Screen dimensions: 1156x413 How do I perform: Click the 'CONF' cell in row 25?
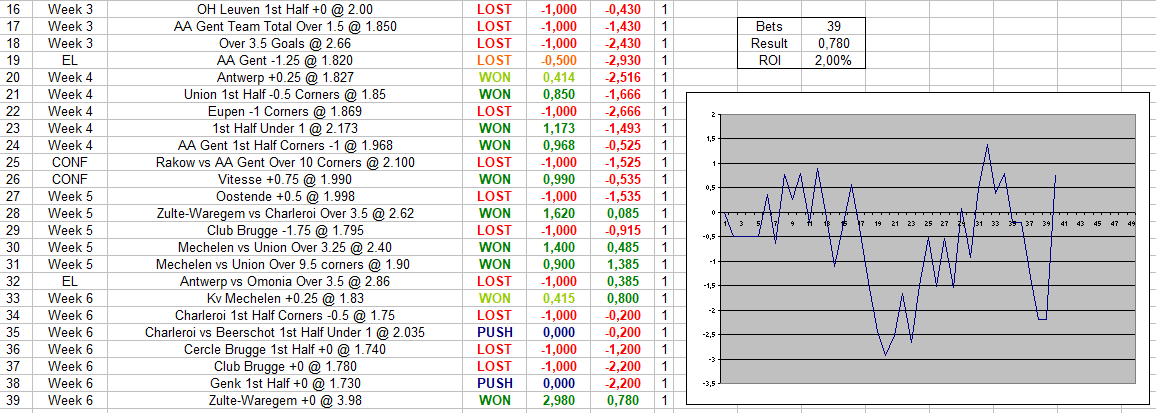click(x=71, y=162)
